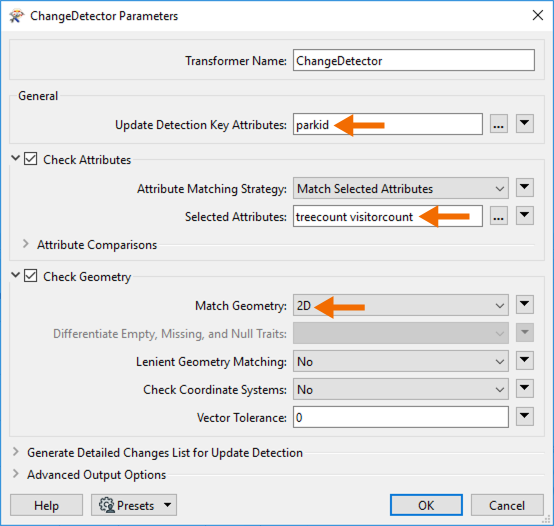
Task: Click the OK button
Action: click(426, 505)
